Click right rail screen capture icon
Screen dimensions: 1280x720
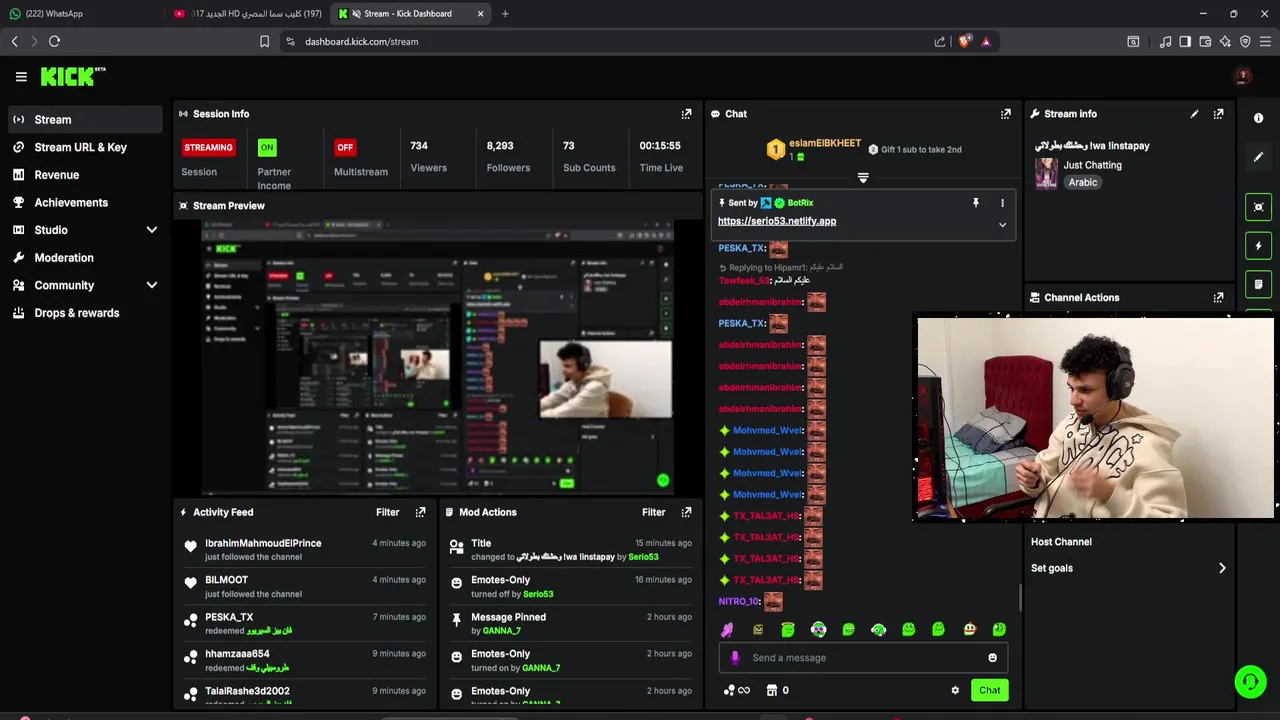[1258, 207]
